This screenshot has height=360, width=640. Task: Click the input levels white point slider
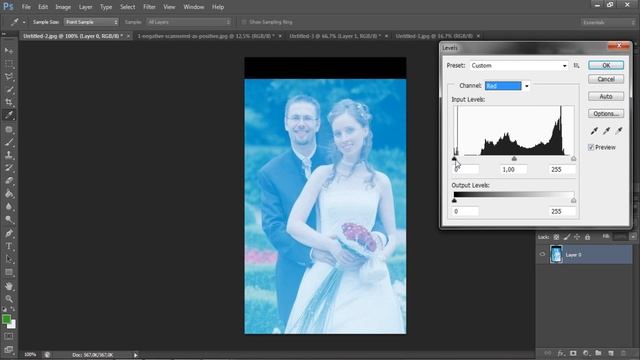point(573,158)
